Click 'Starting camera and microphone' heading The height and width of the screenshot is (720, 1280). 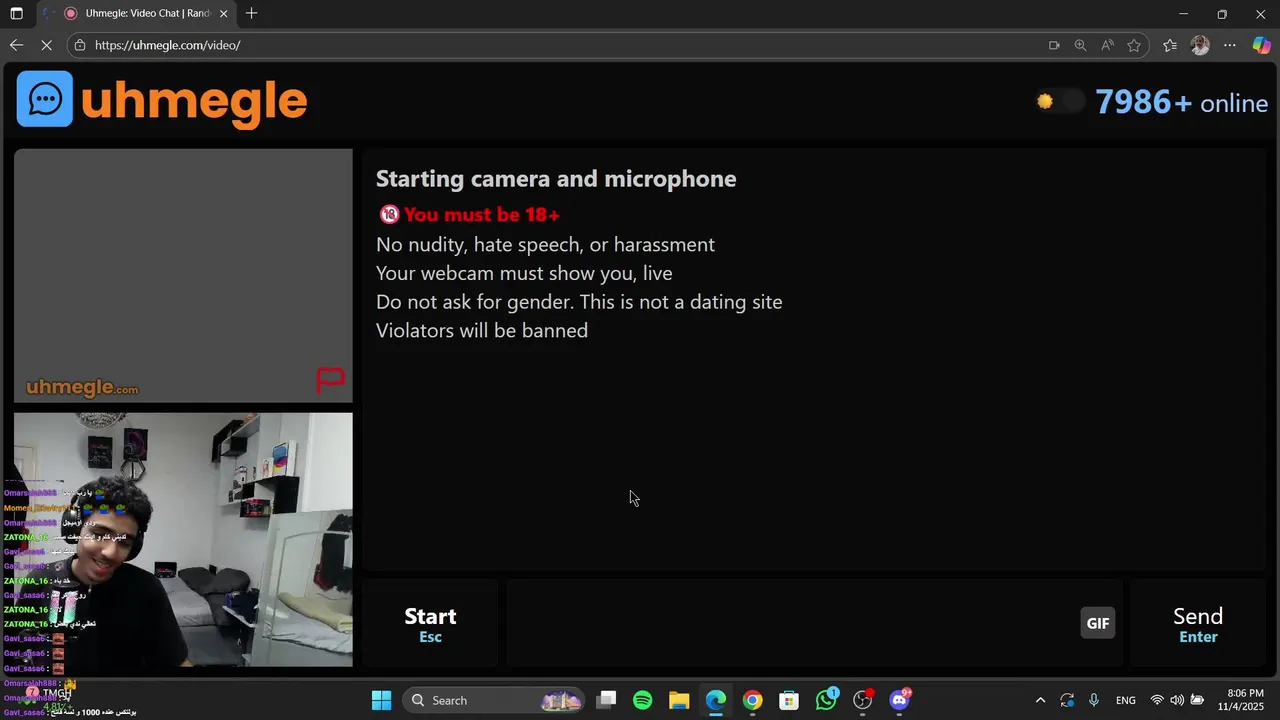(556, 179)
